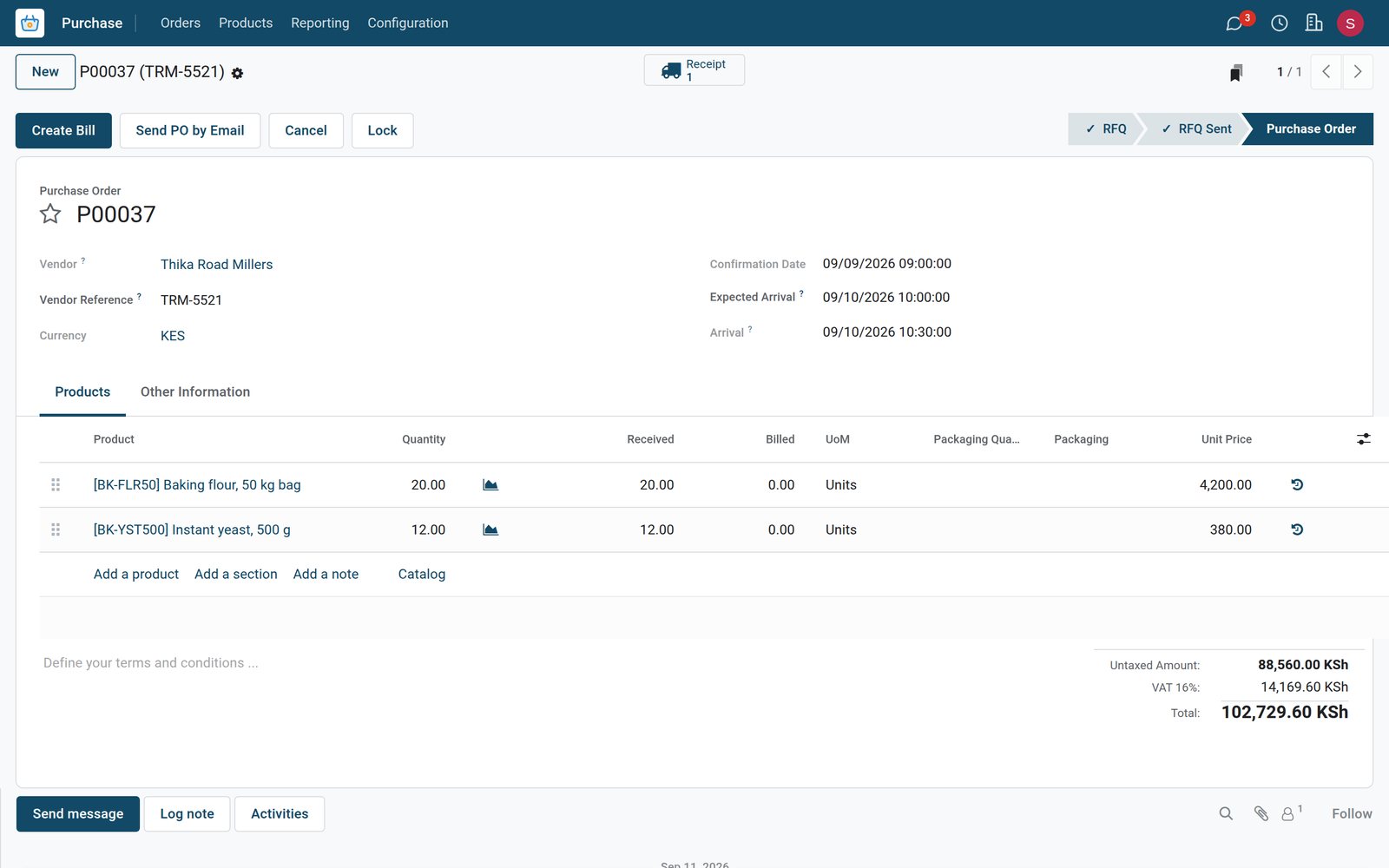The height and width of the screenshot is (868, 1389).
Task: Click Add a product link
Action: point(136,575)
